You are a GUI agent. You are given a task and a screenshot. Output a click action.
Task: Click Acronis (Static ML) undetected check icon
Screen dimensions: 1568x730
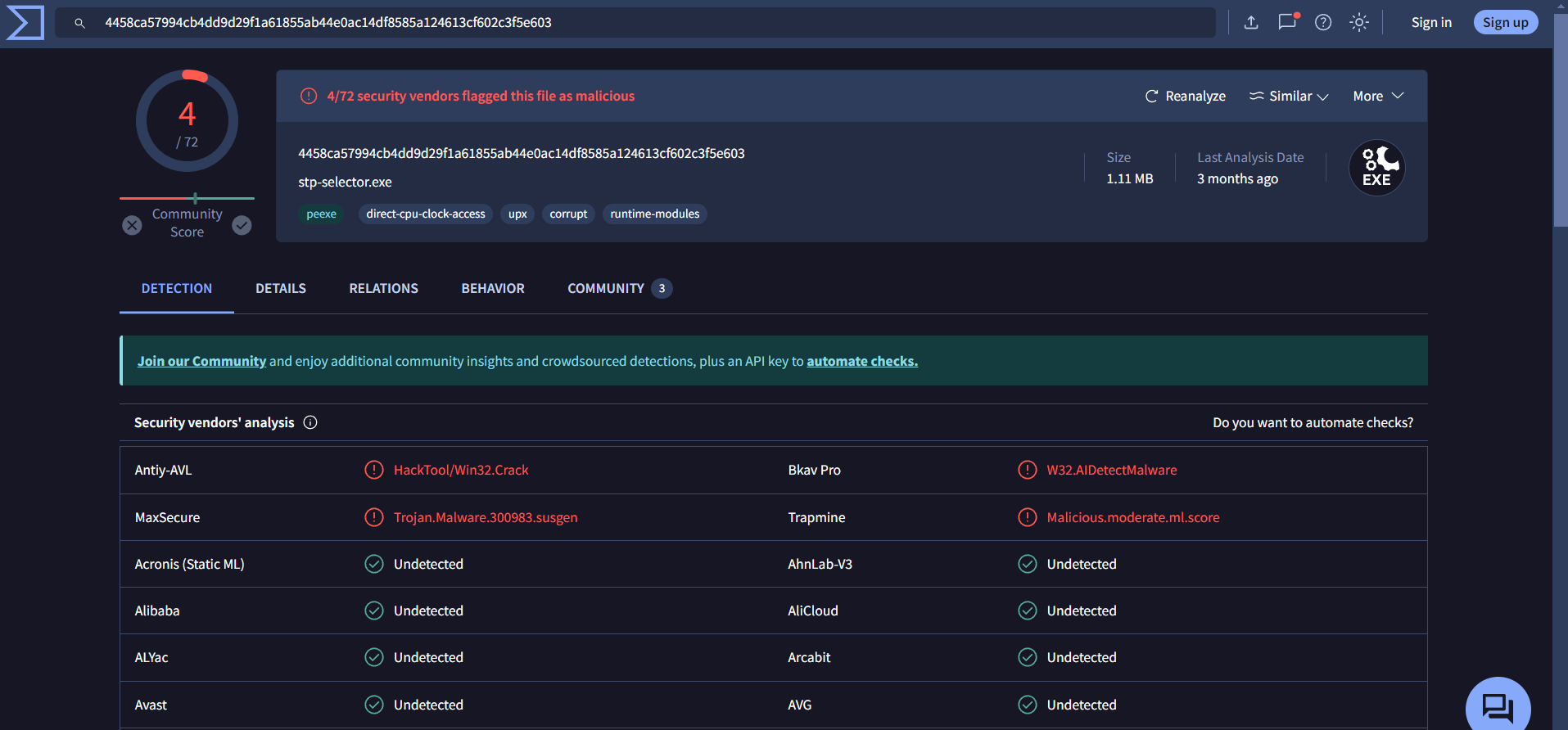374,564
